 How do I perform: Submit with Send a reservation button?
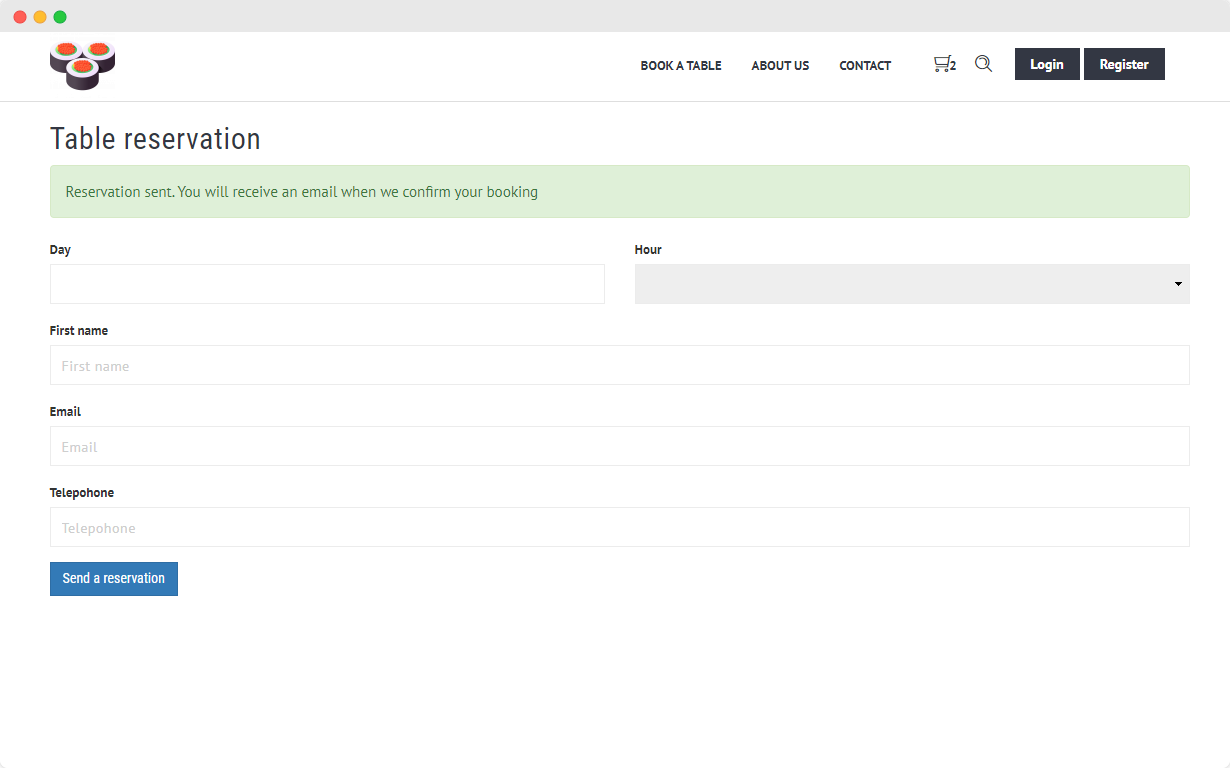click(114, 579)
